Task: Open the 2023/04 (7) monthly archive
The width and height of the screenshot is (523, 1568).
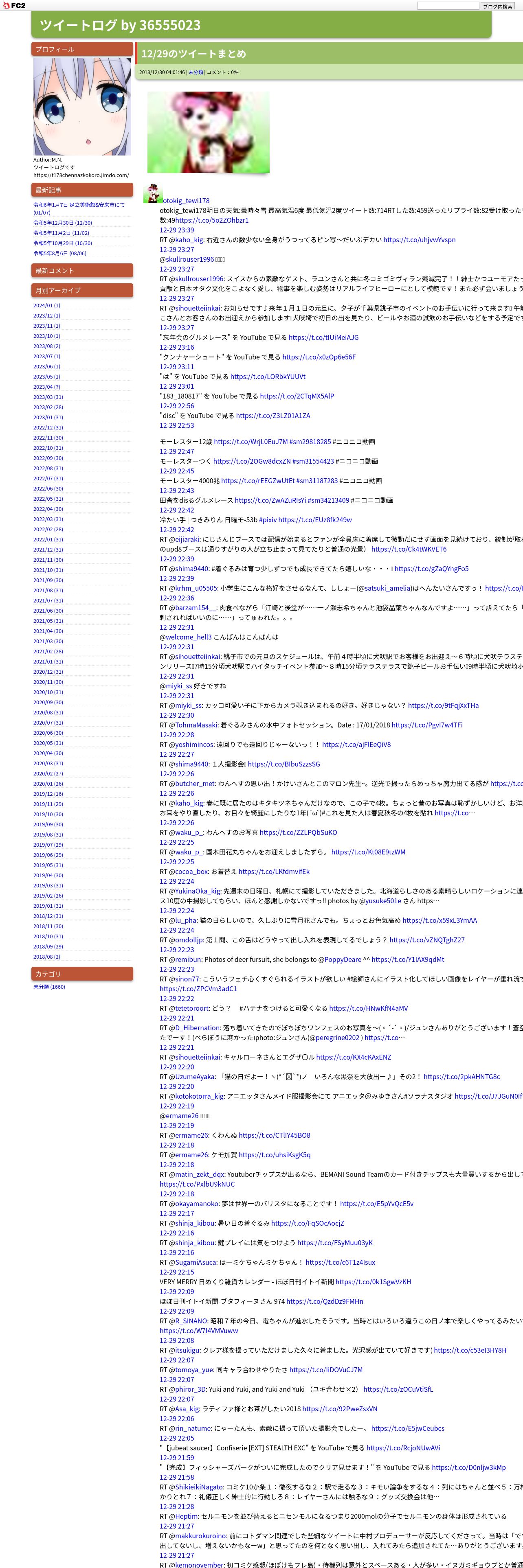Action: (x=47, y=387)
